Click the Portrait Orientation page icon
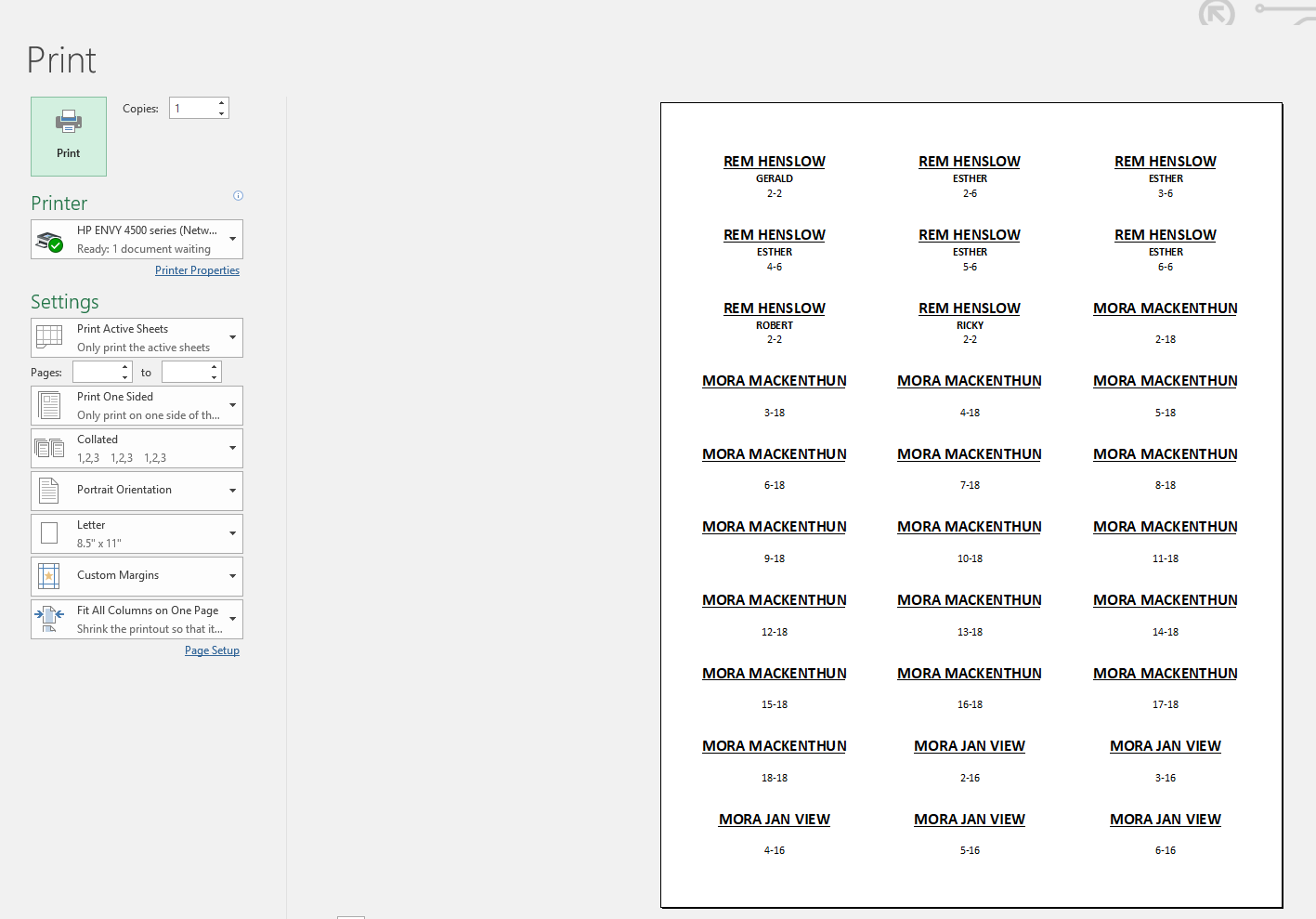Screen dimensions: 1316x919 (49, 491)
